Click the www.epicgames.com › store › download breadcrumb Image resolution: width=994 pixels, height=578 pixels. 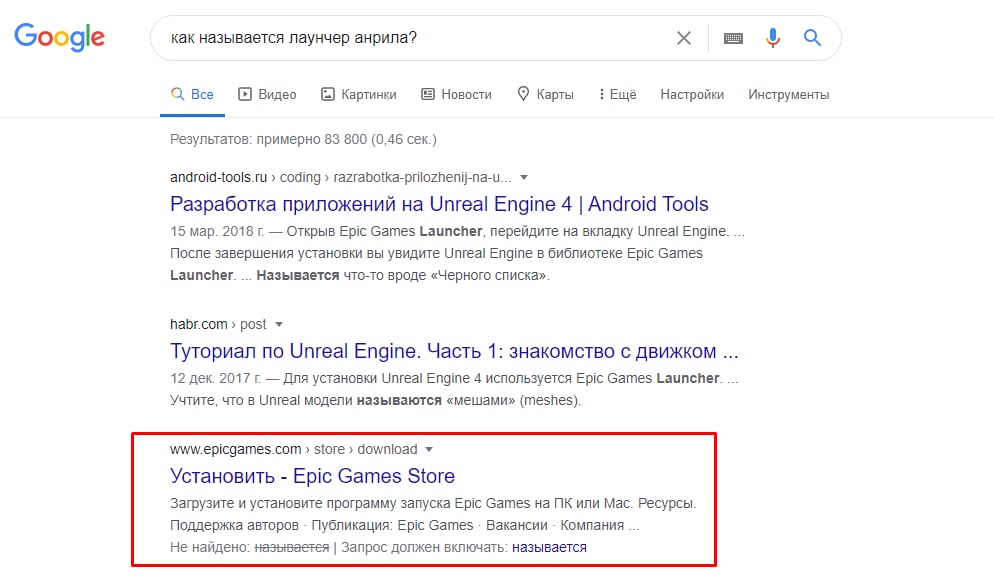pyautogui.click(x=294, y=449)
